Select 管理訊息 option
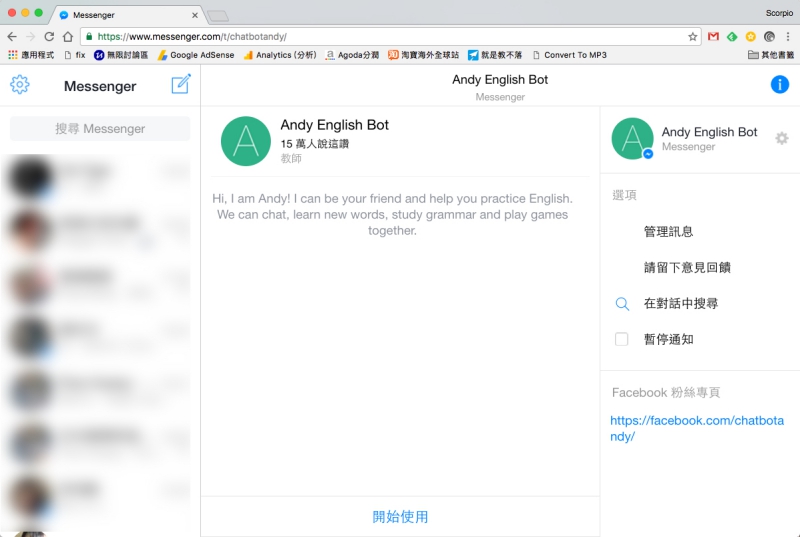This screenshot has width=800, height=537. (668, 232)
